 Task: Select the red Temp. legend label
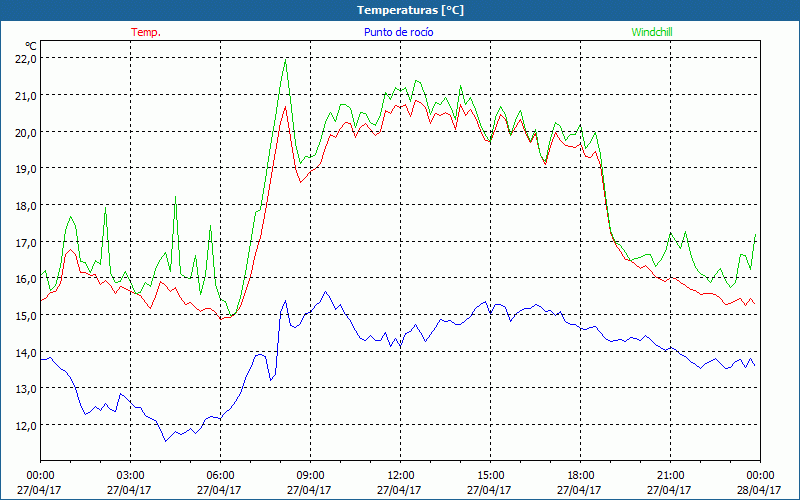[146, 32]
